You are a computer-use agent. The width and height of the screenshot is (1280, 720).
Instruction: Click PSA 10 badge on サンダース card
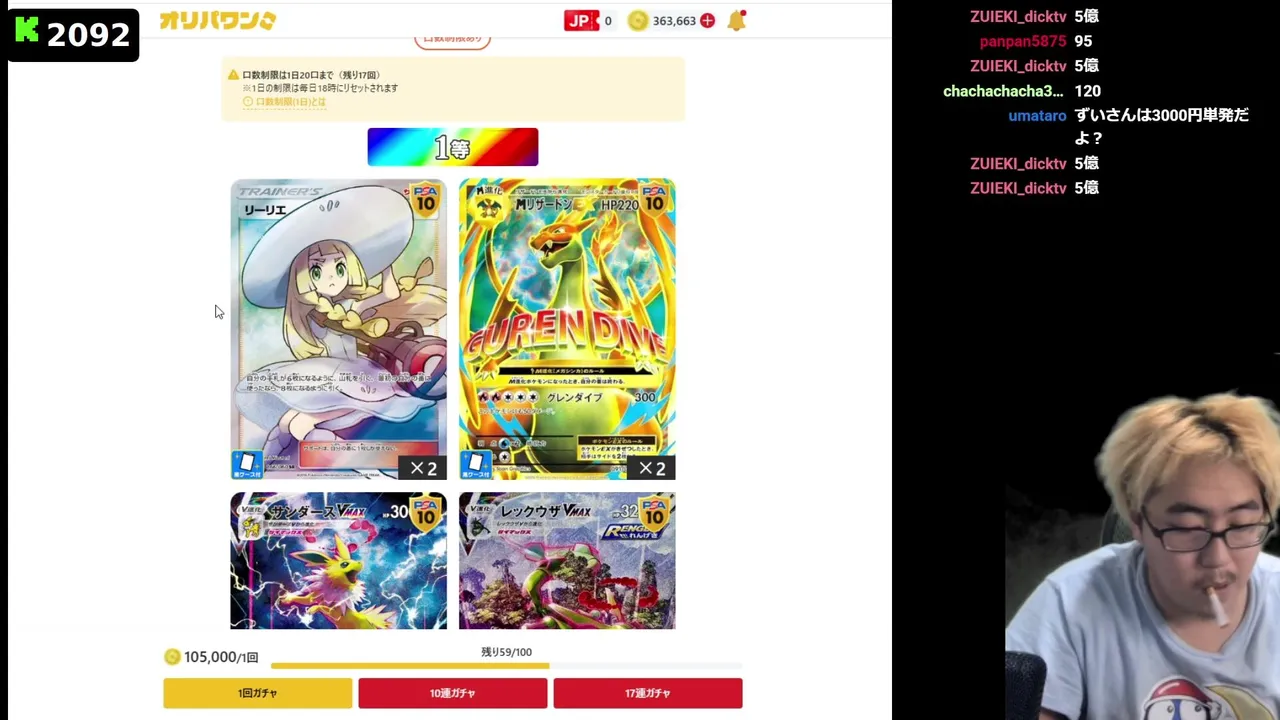coord(426,512)
